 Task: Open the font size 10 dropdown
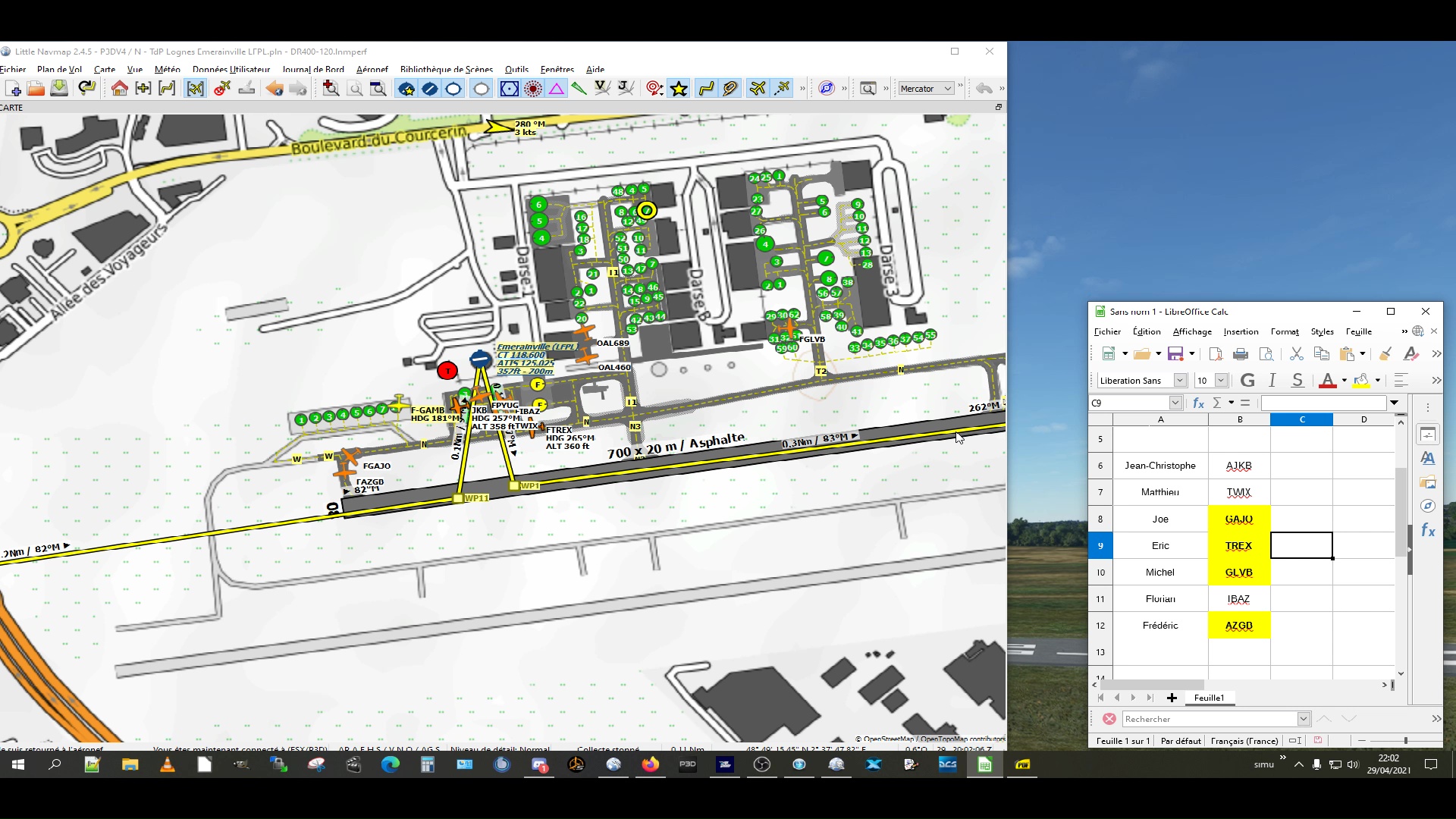(x=1221, y=381)
